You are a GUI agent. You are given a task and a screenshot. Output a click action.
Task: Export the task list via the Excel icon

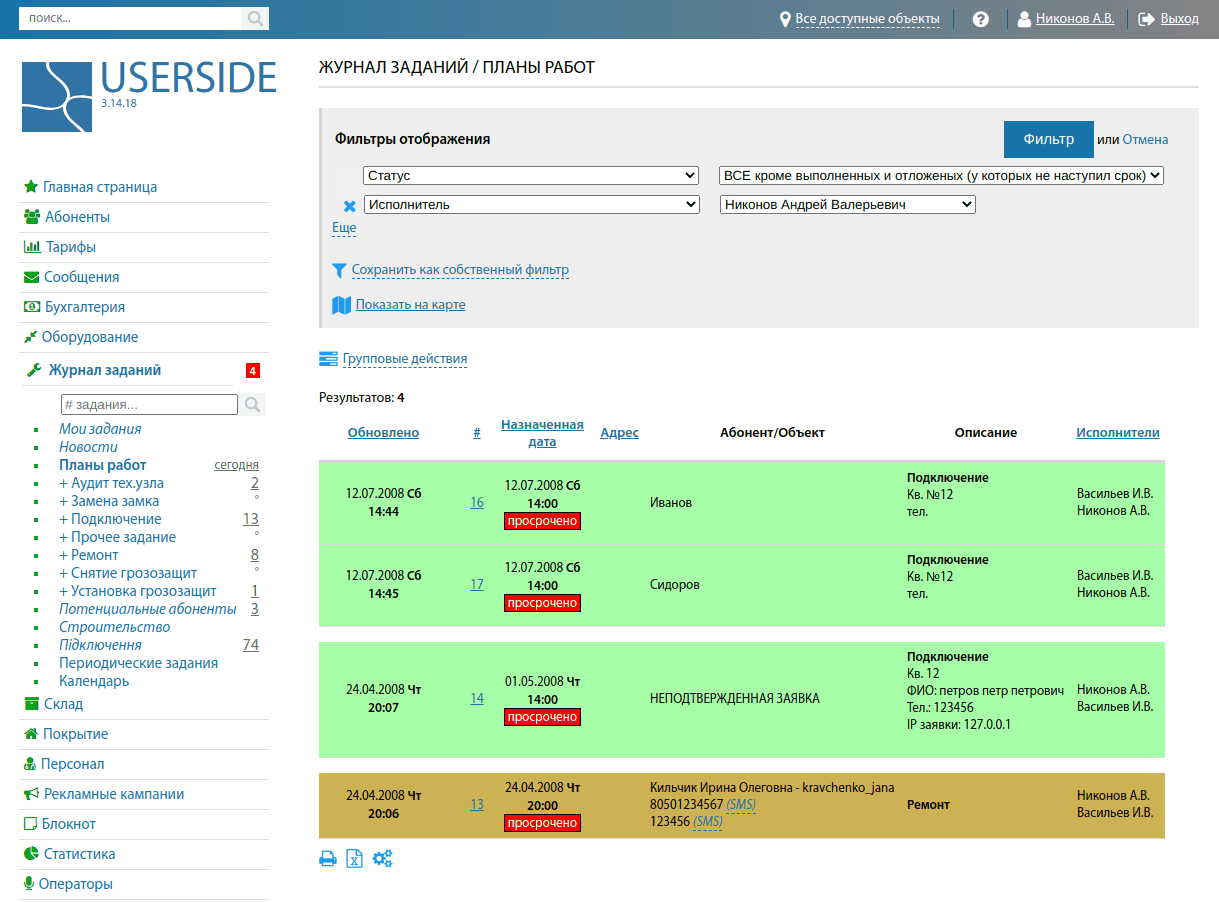[x=354, y=858]
